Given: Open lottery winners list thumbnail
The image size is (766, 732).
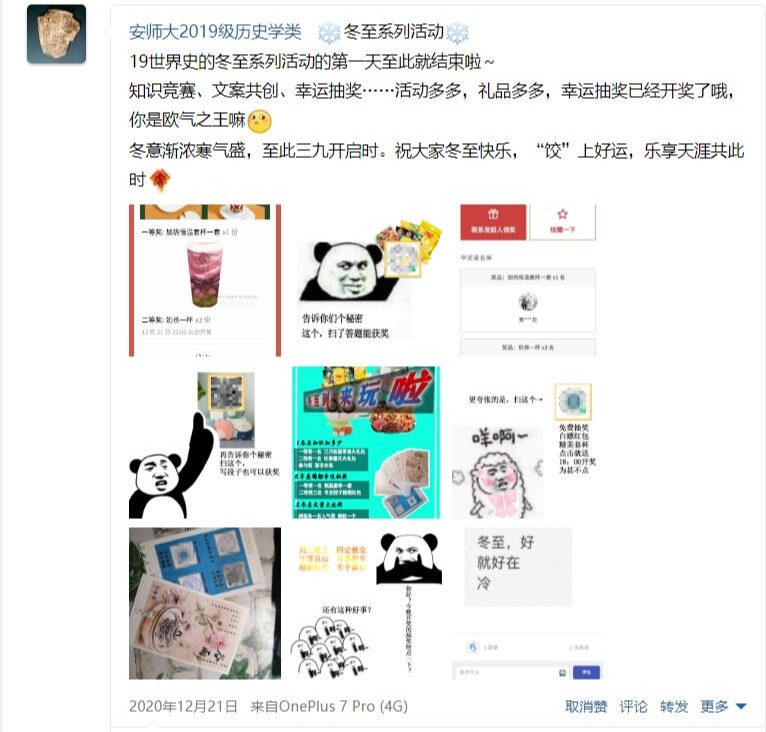Looking at the screenshot, I should (x=528, y=280).
